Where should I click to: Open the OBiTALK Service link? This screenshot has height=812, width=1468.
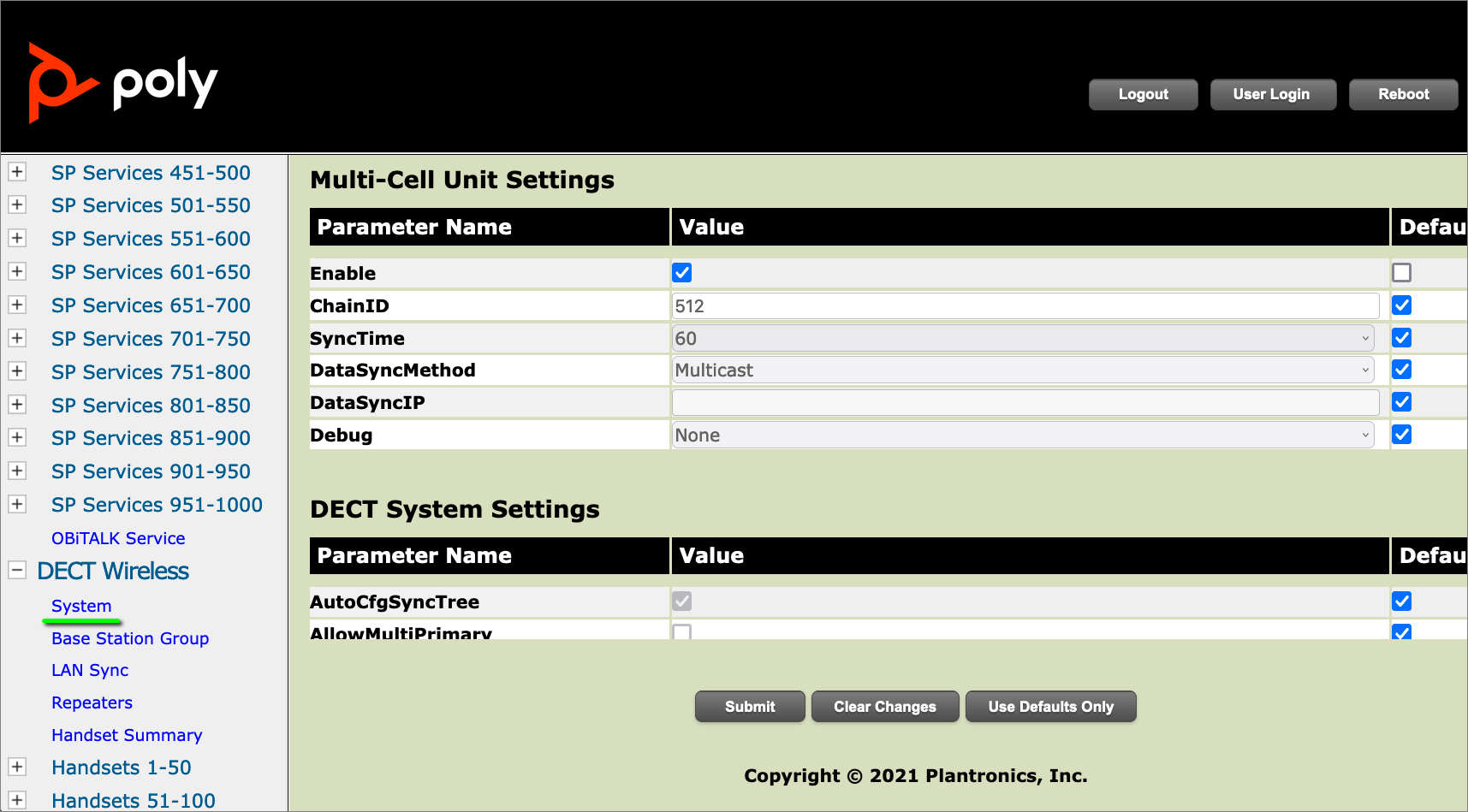(118, 538)
